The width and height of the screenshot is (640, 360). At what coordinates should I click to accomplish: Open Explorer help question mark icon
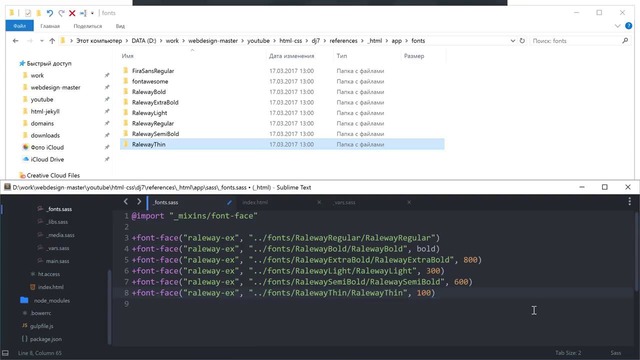click(629, 26)
